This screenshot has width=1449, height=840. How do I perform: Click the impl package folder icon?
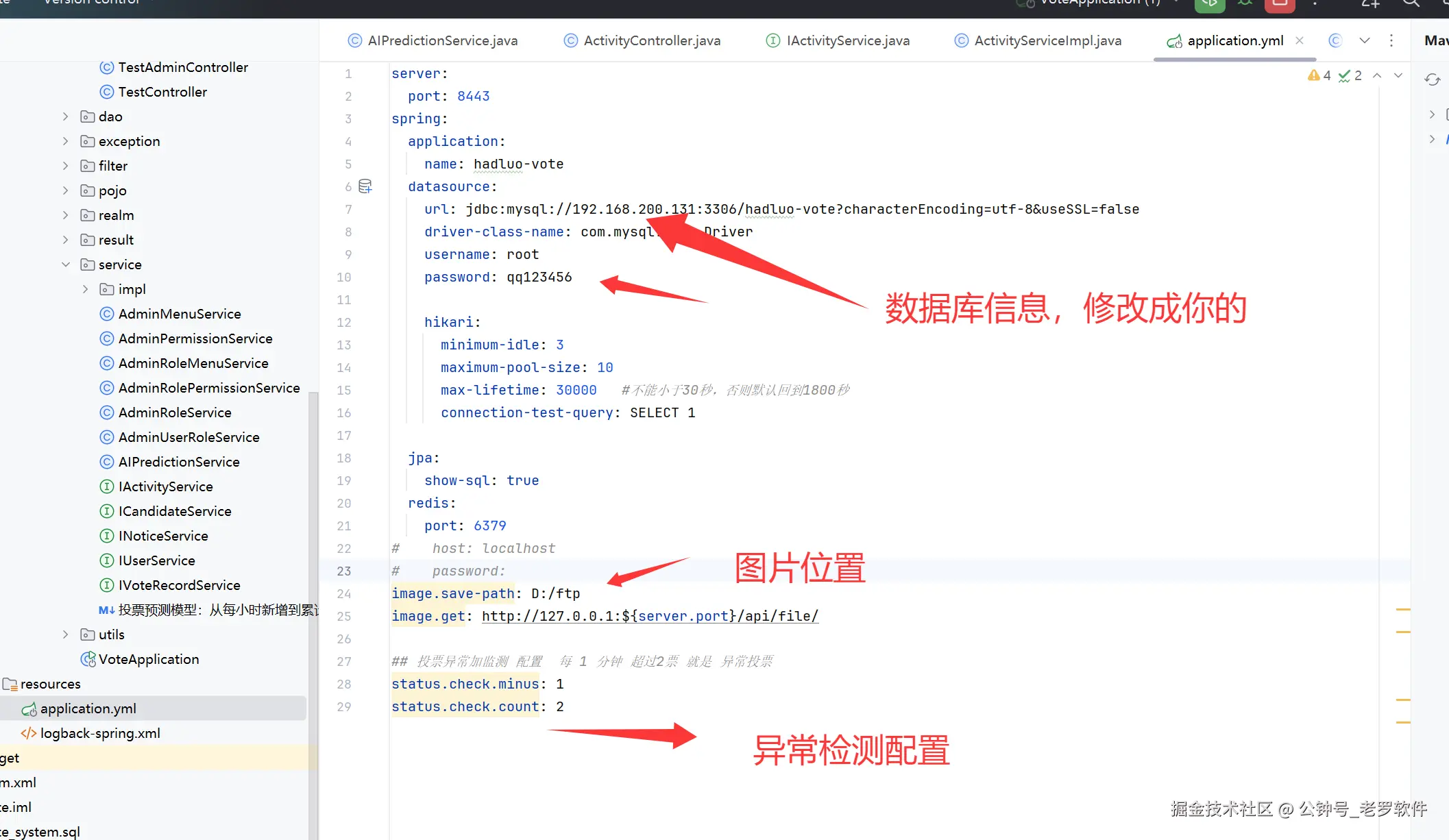[107, 289]
